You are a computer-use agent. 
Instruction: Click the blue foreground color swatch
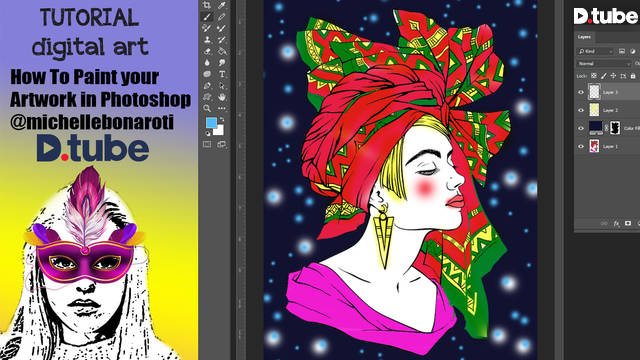(x=211, y=122)
